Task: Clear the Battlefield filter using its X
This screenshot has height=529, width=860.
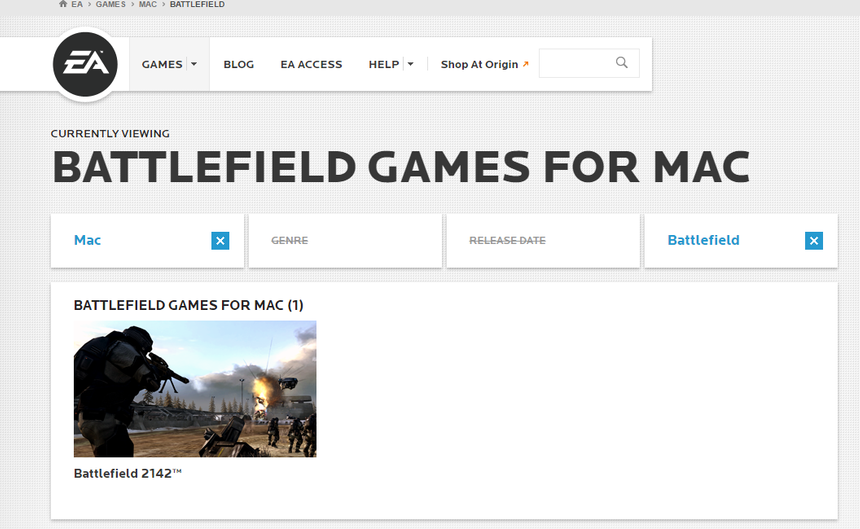Action: [x=814, y=241]
